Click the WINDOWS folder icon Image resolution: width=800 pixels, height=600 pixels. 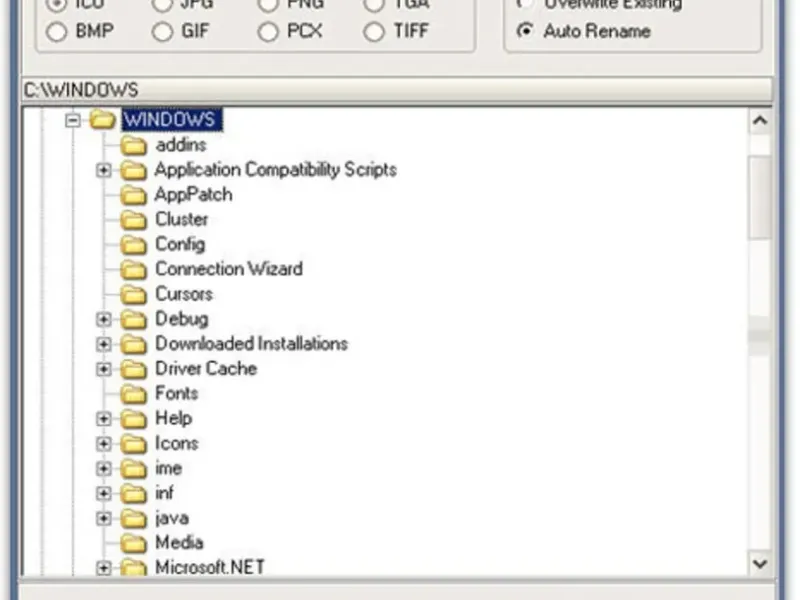(103, 120)
